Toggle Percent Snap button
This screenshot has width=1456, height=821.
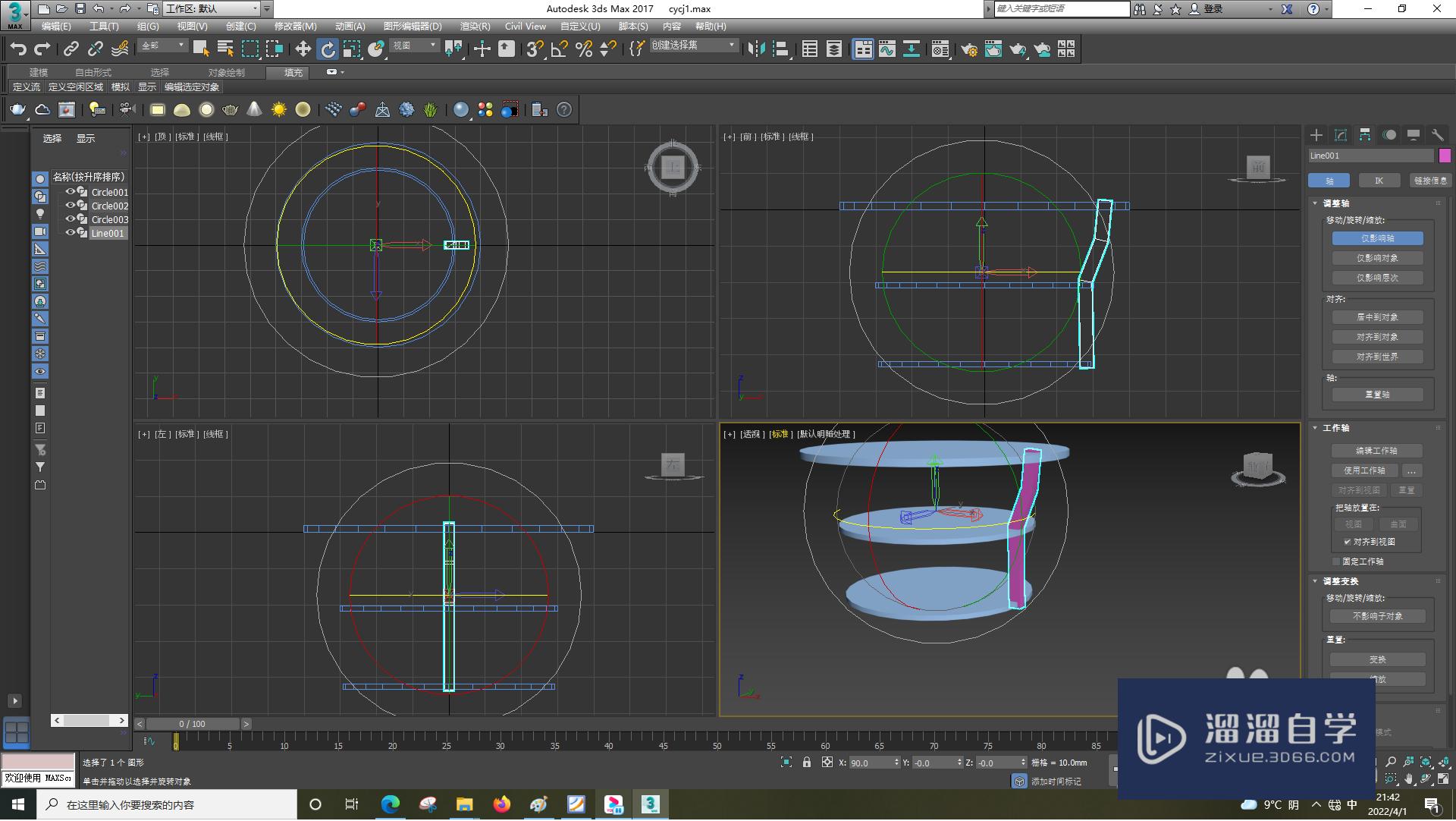[584, 49]
